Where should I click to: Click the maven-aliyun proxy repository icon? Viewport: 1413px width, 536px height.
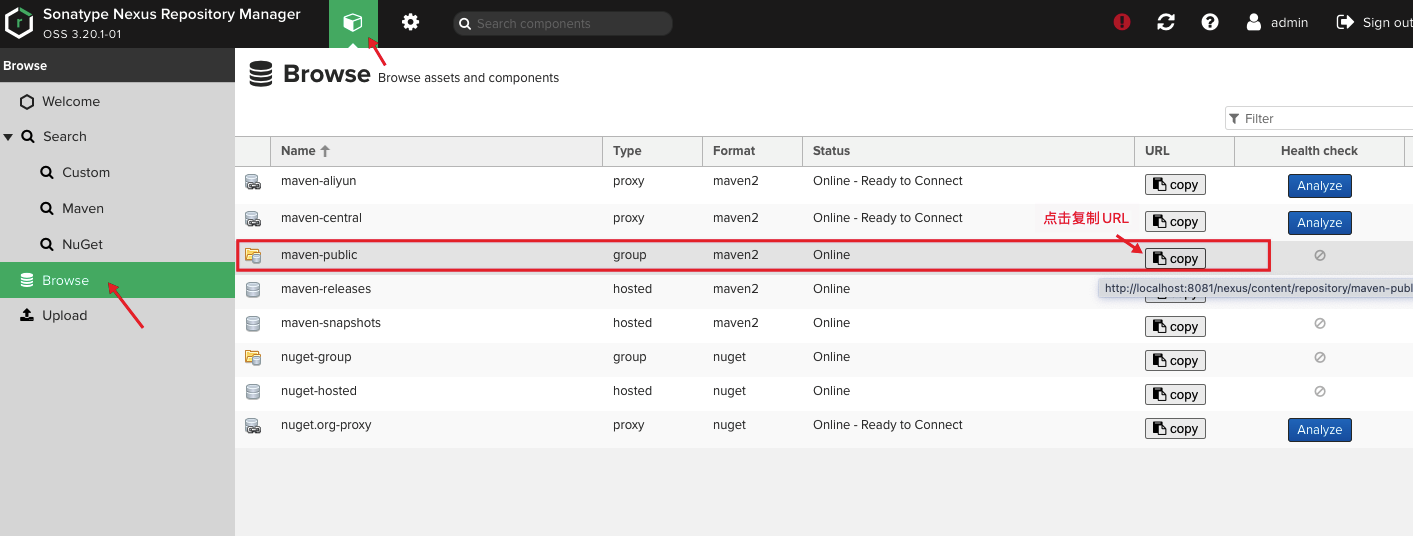[253, 182]
